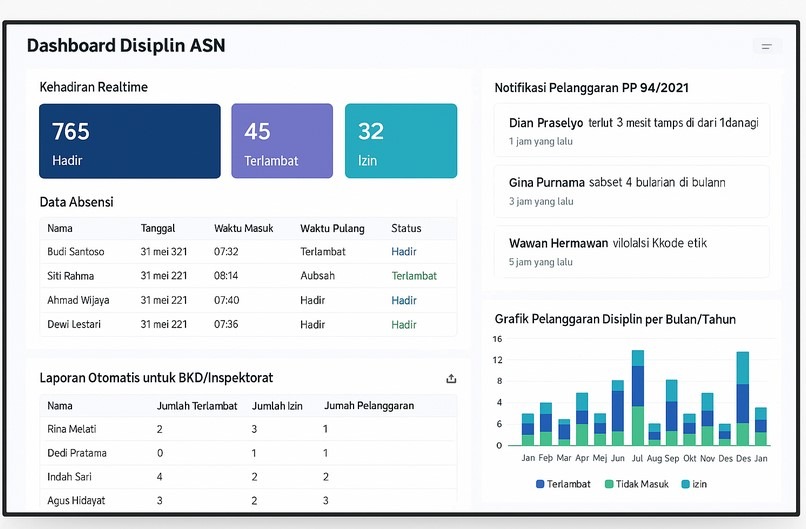This screenshot has height=529, width=806.
Task: Open the Wawan Hermawan kode etik notification
Action: tap(632, 252)
